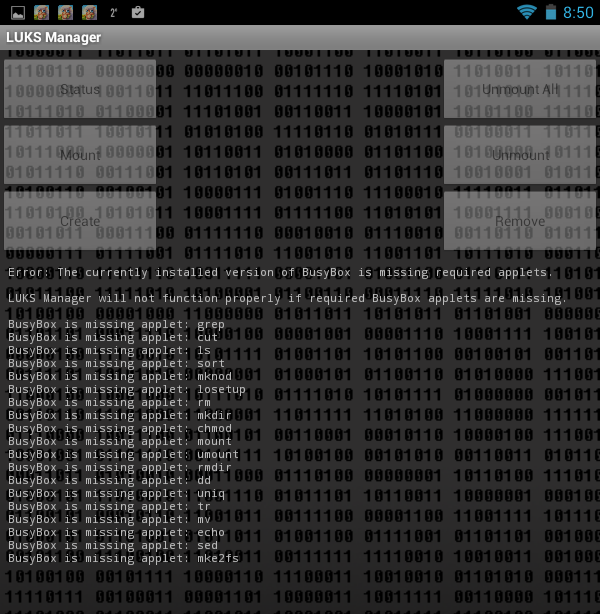Tap the 2' notification icon
Image resolution: width=600 pixels, height=614 pixels.
tap(114, 13)
